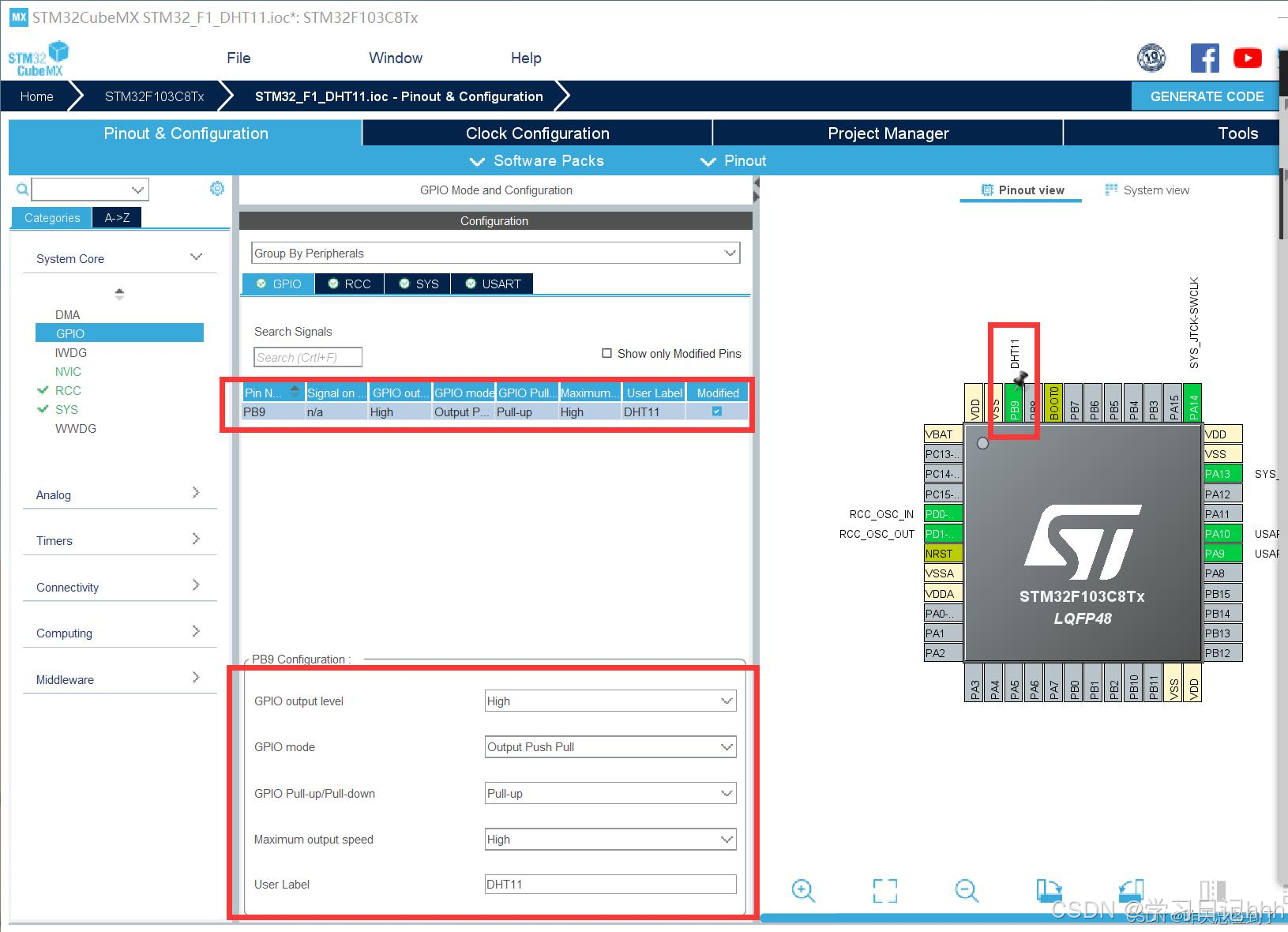
Task: Open the Software Packs menu
Action: [x=537, y=160]
